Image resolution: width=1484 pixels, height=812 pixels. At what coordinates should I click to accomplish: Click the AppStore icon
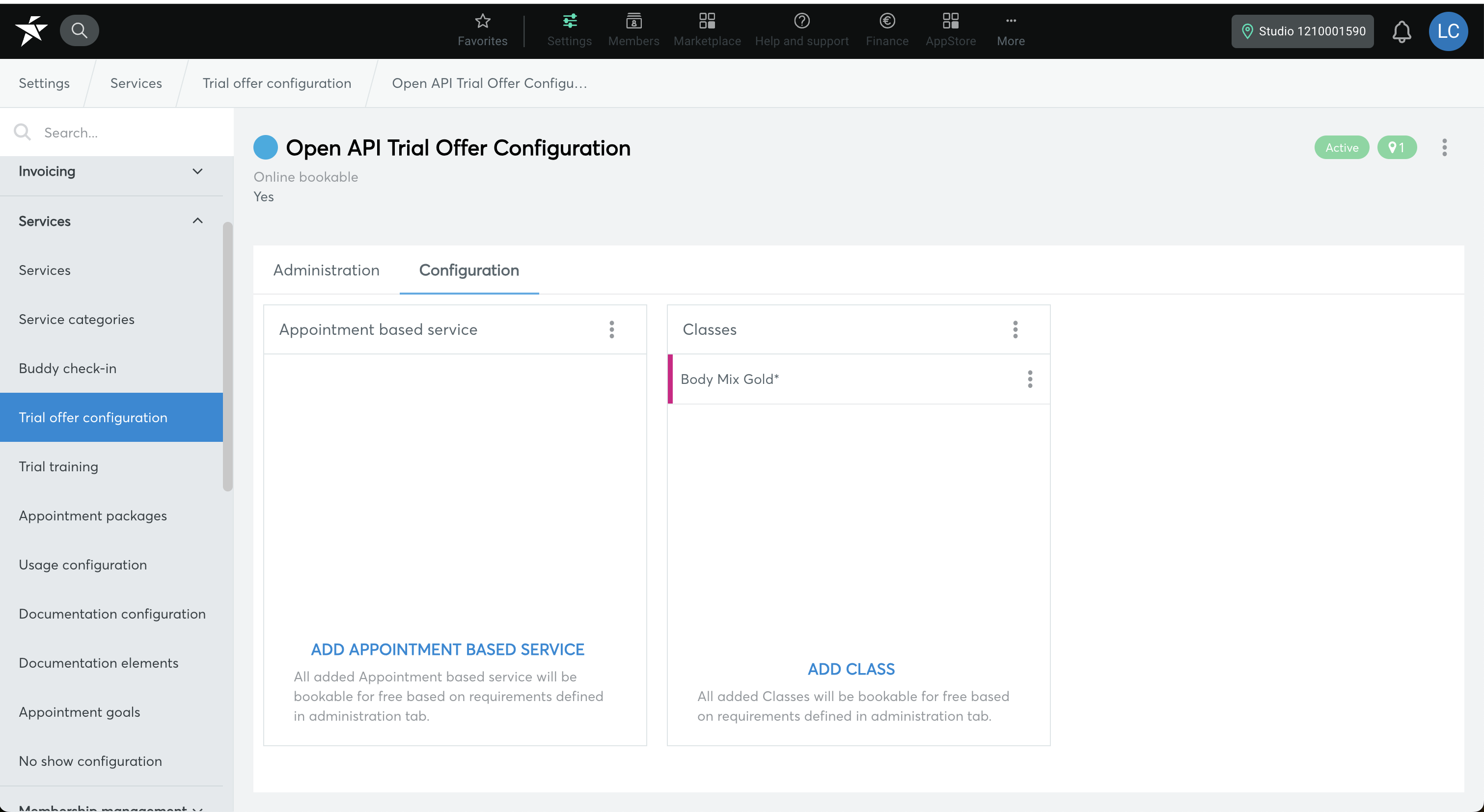click(x=950, y=21)
